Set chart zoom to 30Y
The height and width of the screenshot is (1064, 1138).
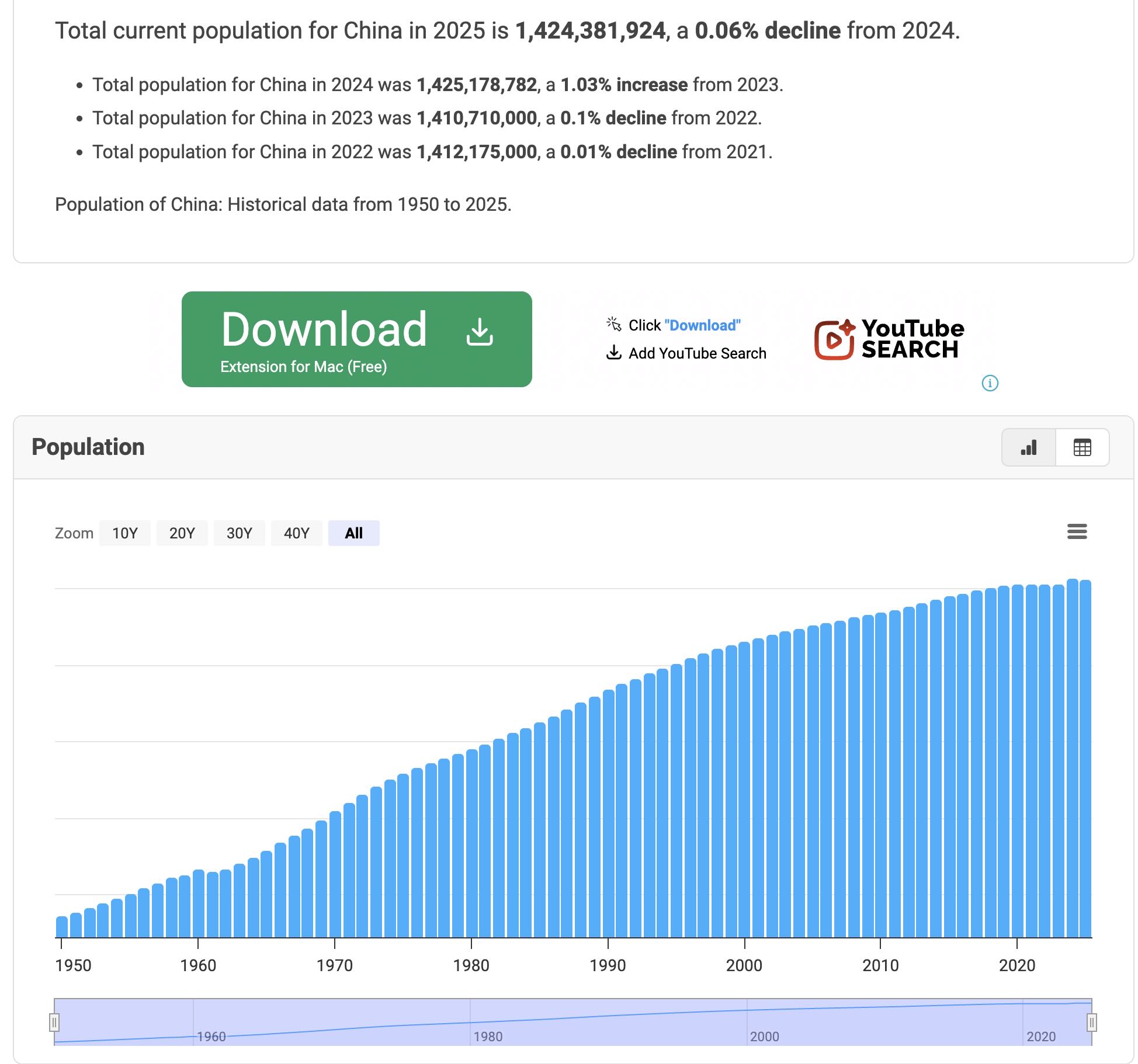pos(239,533)
